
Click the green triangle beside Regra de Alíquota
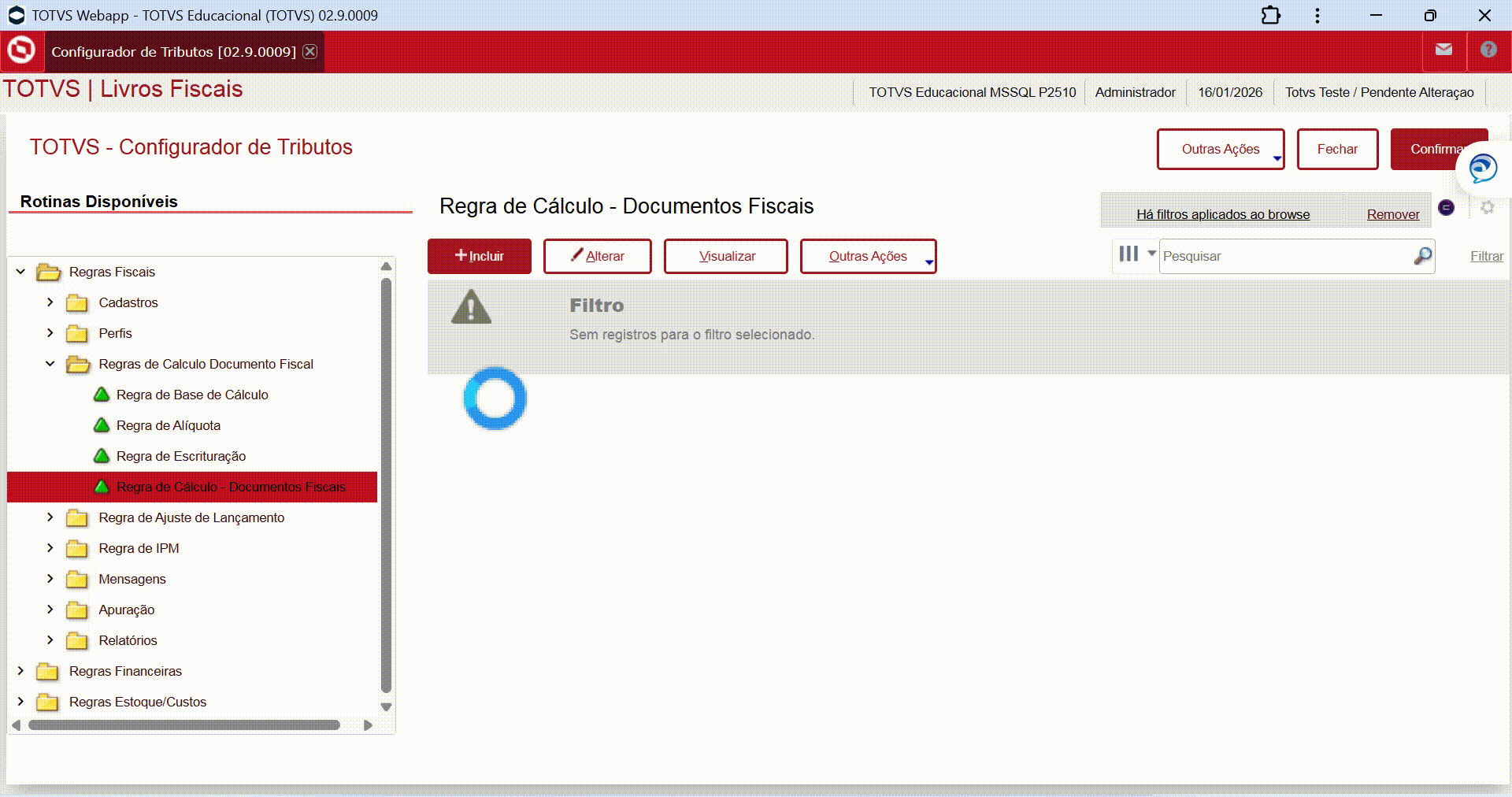tap(102, 425)
